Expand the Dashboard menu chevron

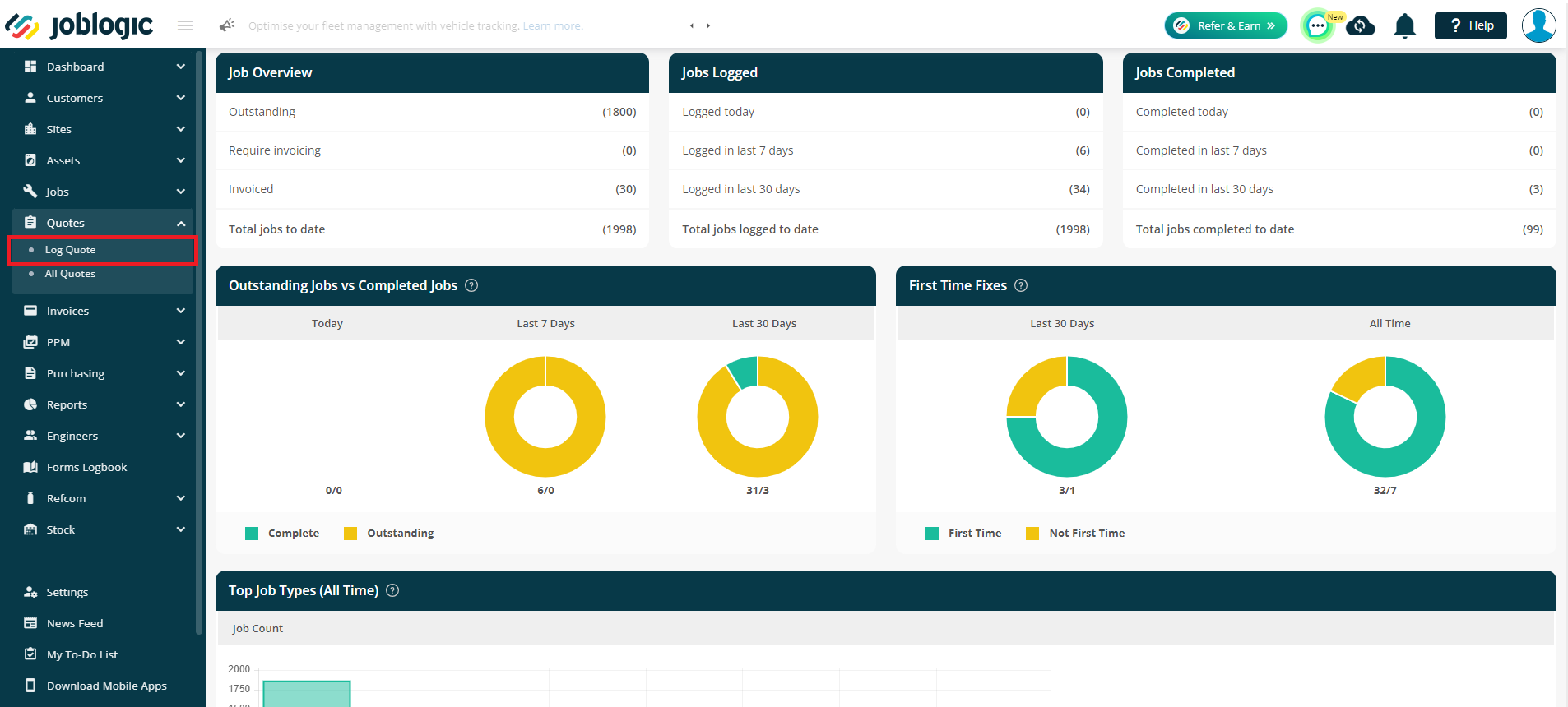click(181, 67)
